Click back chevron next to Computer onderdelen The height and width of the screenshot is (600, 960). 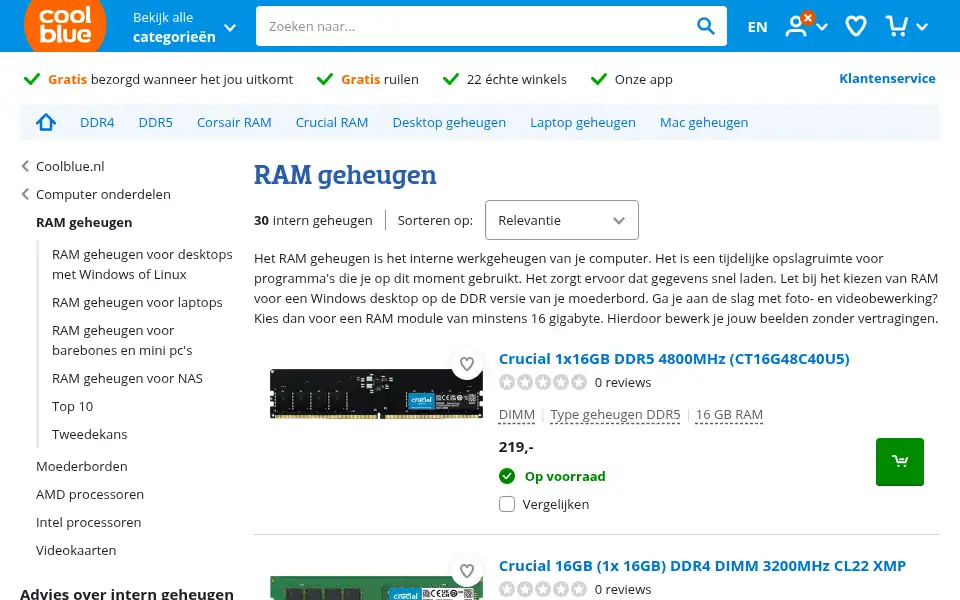click(25, 195)
